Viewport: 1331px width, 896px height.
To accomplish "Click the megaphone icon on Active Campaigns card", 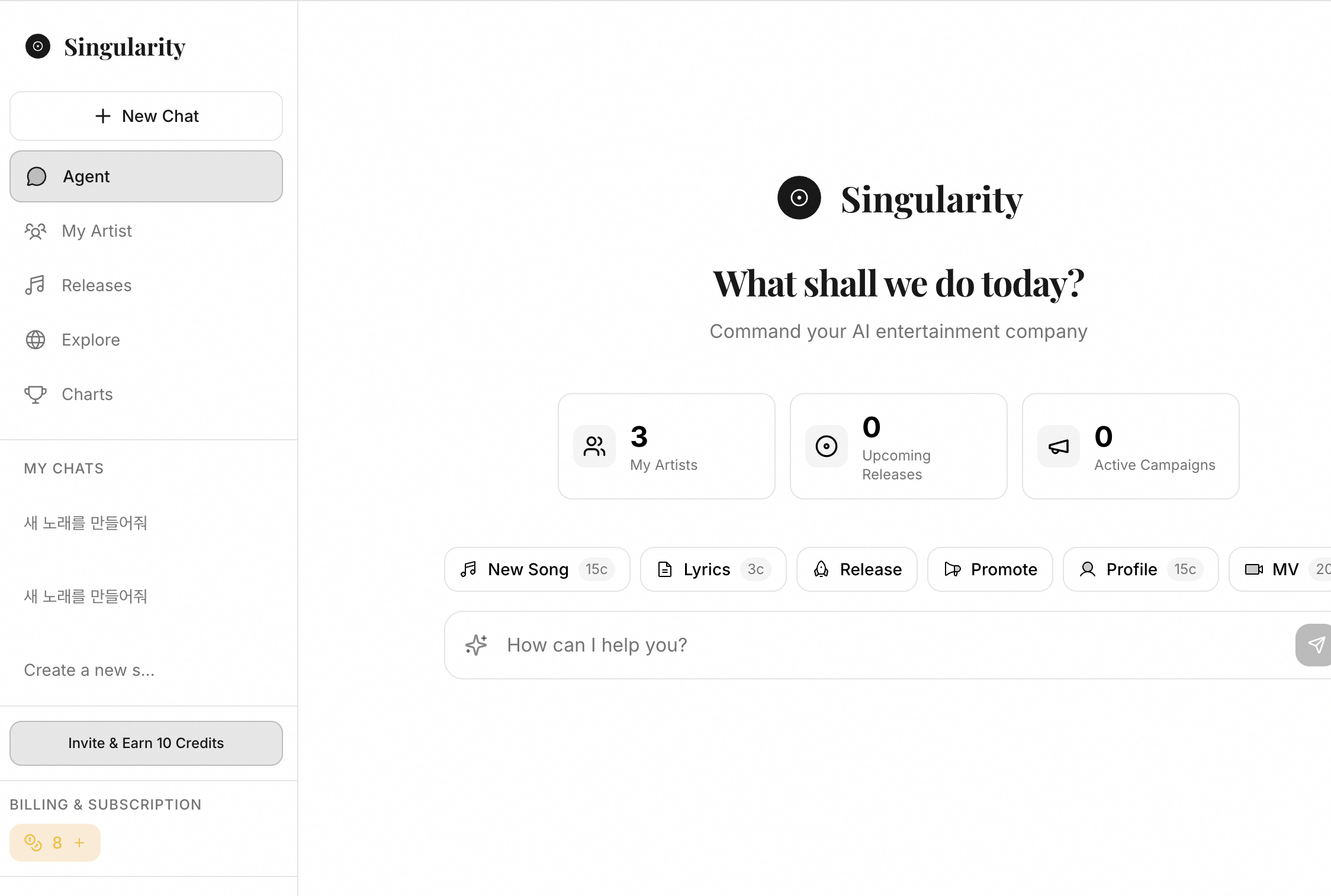I will point(1057,446).
